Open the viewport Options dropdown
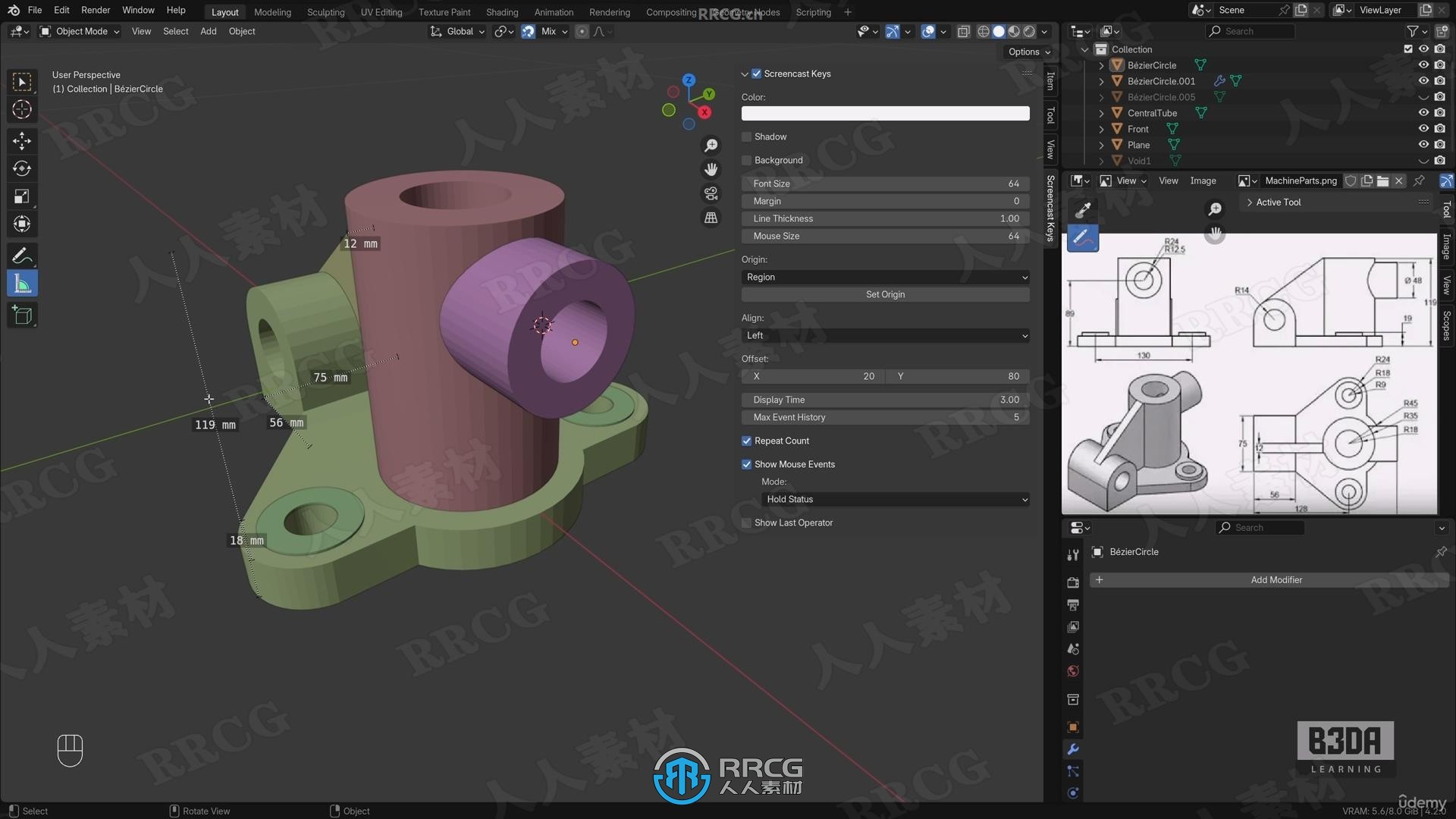 (1029, 52)
